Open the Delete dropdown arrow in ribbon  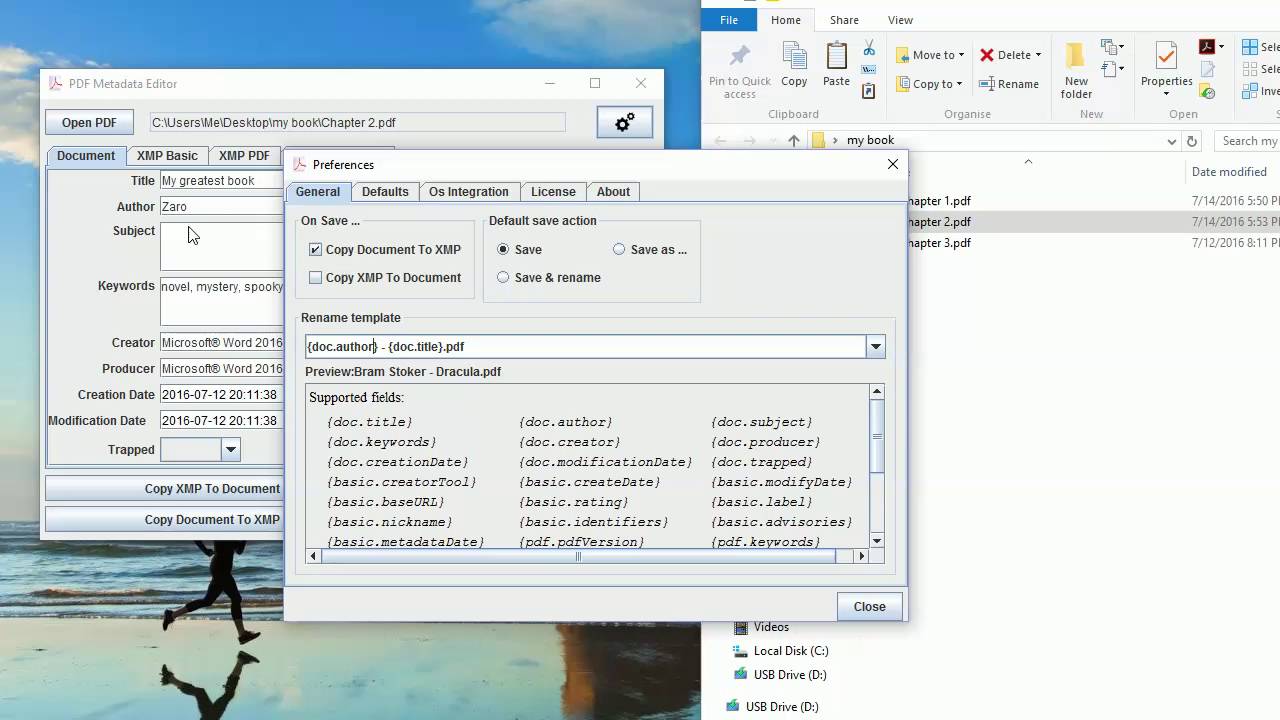tap(1038, 55)
